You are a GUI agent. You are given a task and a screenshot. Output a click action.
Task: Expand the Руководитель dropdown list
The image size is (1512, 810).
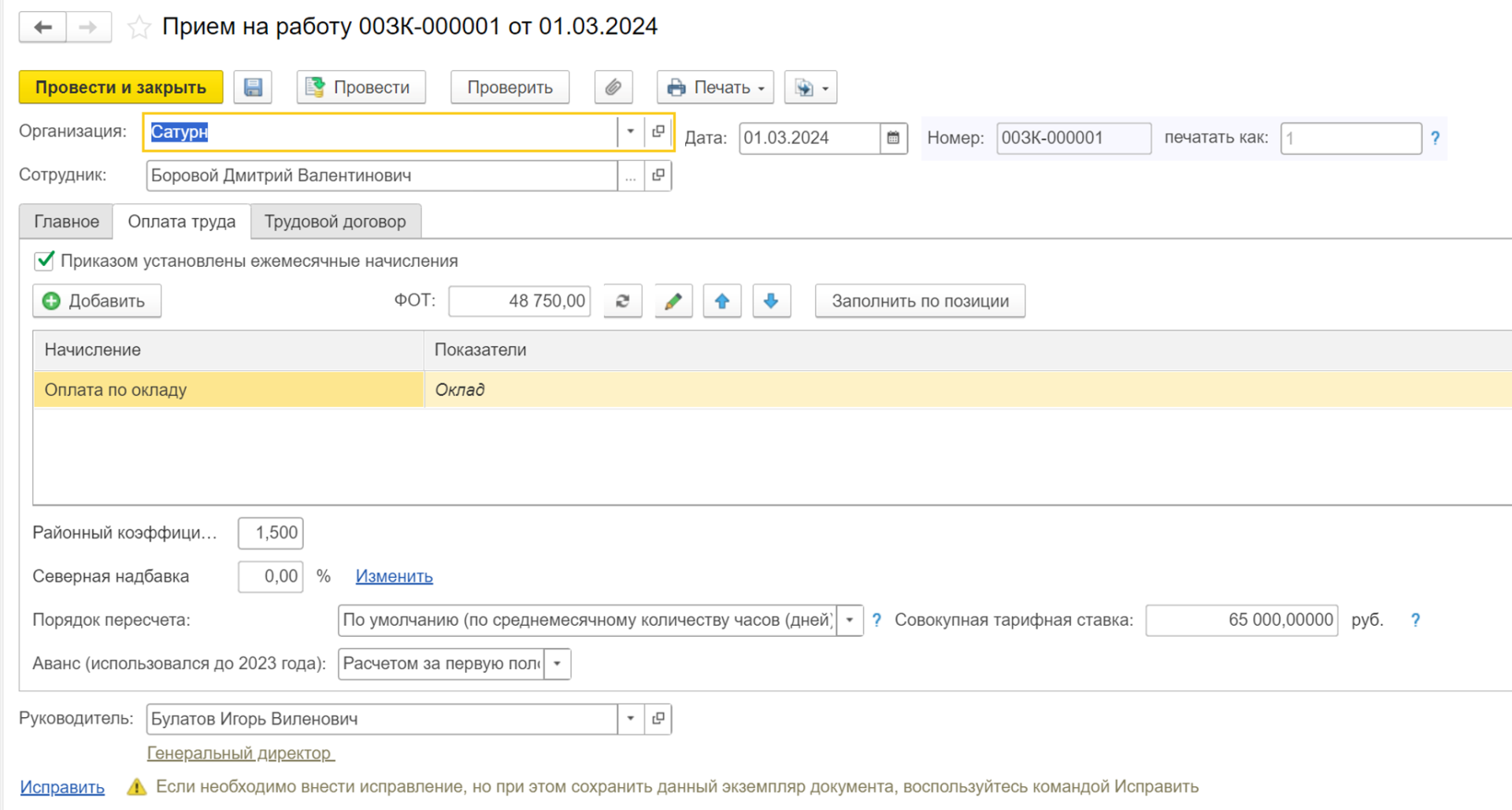tap(631, 719)
